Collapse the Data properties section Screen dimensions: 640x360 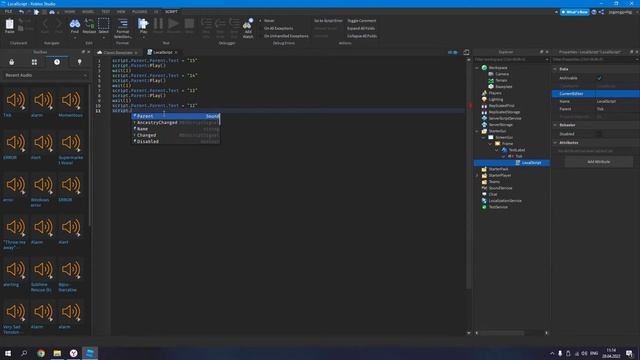pyautogui.click(x=555, y=69)
